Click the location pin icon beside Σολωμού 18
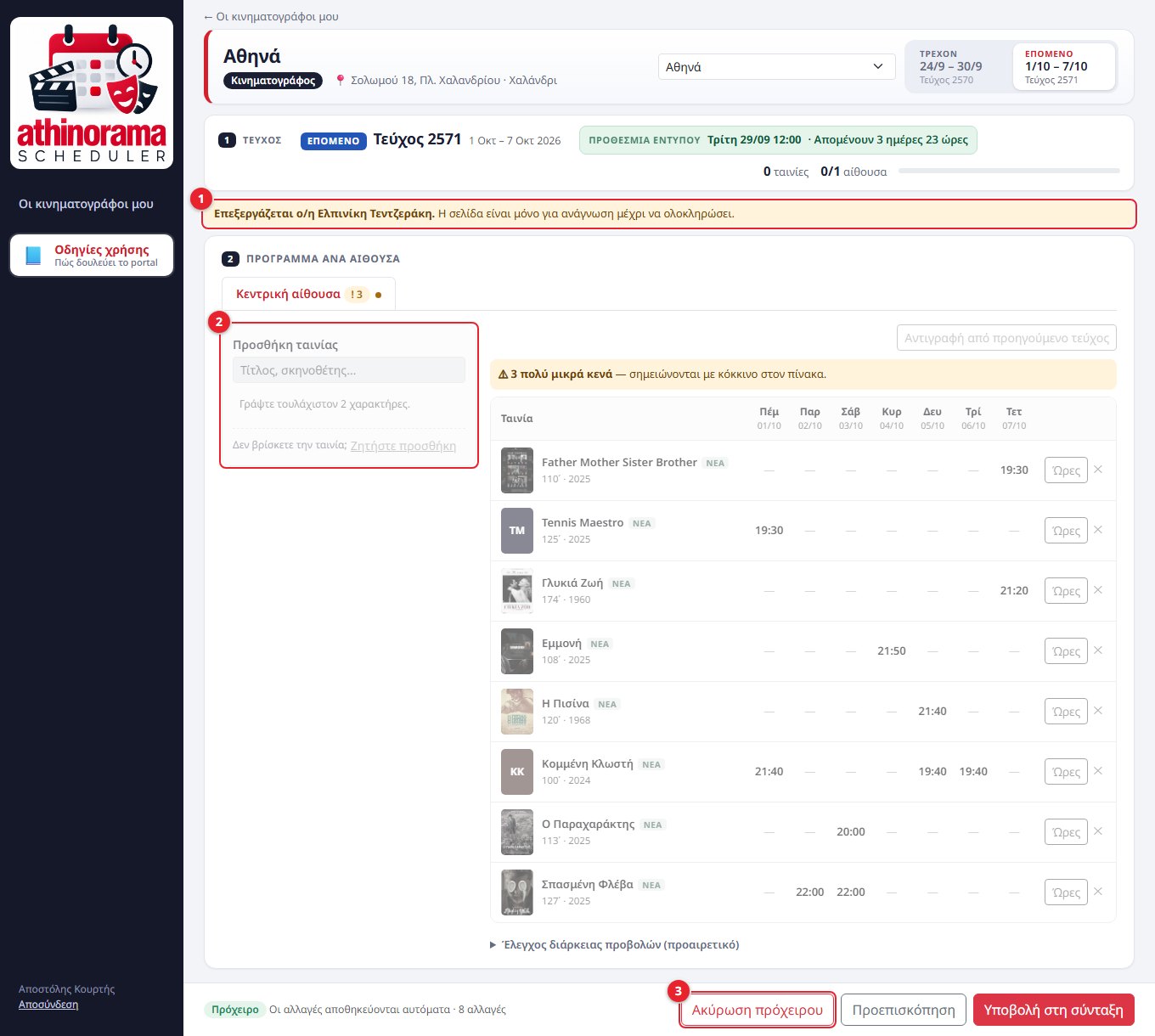1155x1036 pixels. click(341, 80)
